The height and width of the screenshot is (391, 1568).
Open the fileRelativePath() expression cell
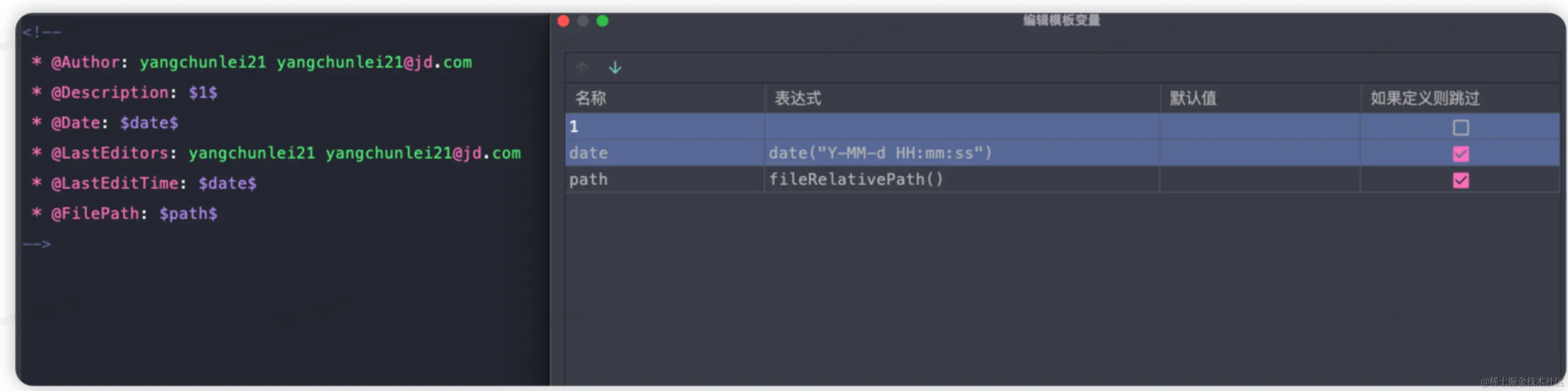(x=856, y=180)
